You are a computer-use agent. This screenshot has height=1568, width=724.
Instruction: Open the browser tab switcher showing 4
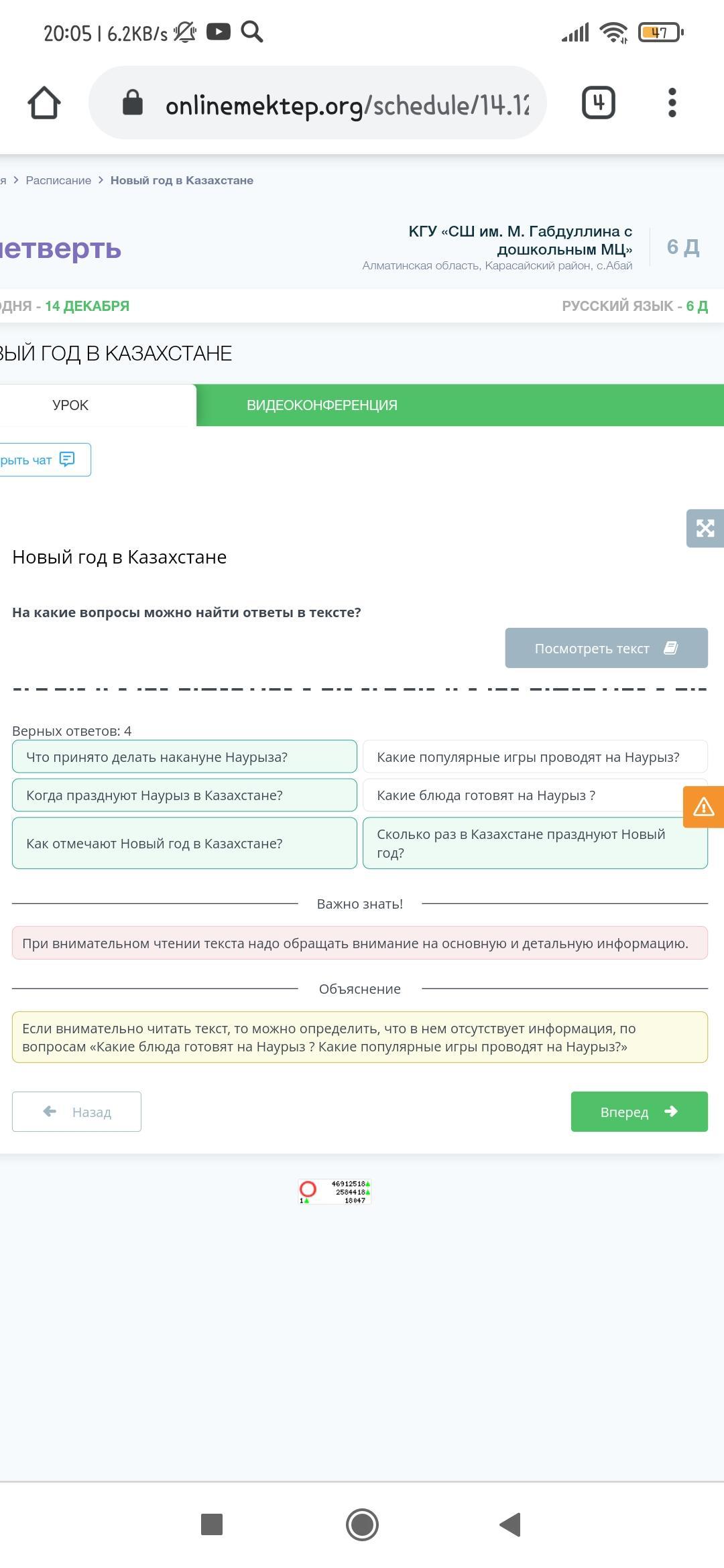tap(598, 103)
